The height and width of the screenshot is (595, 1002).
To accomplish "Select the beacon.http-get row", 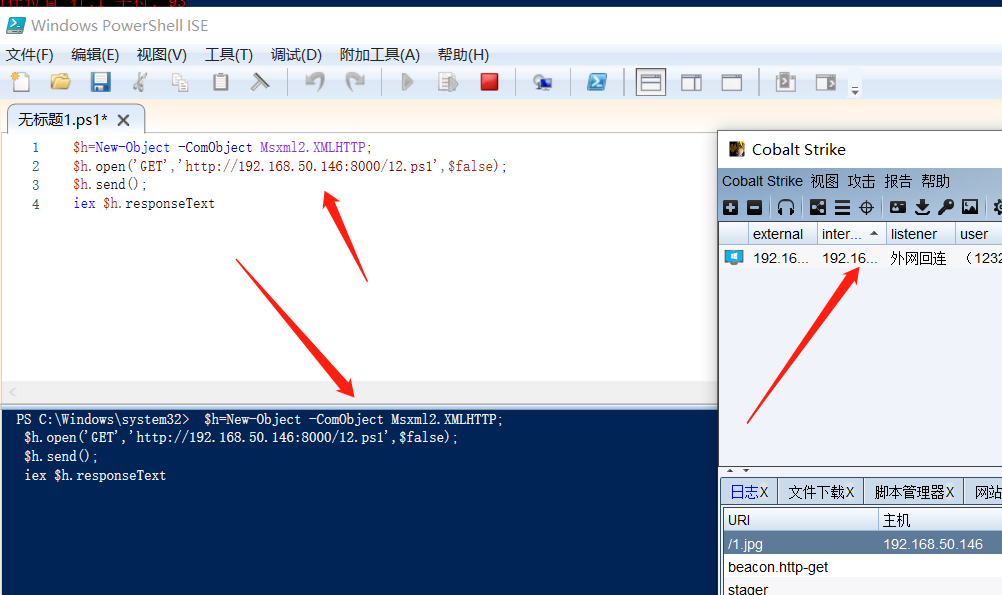I will pos(863,567).
